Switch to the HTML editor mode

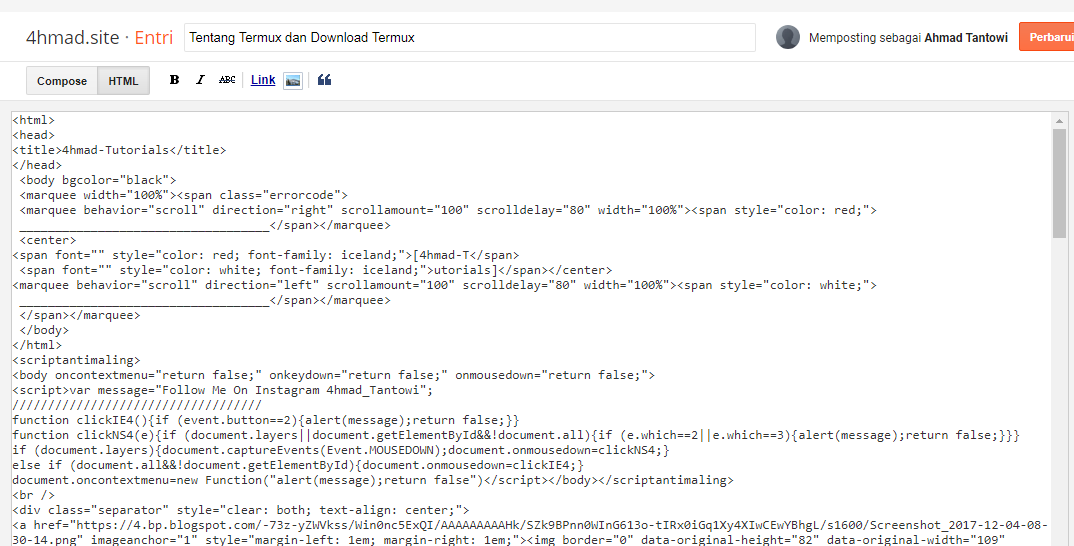123,81
